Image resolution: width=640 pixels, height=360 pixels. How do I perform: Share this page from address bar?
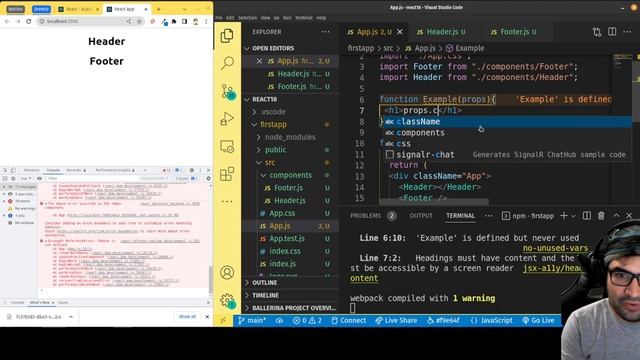129,21
